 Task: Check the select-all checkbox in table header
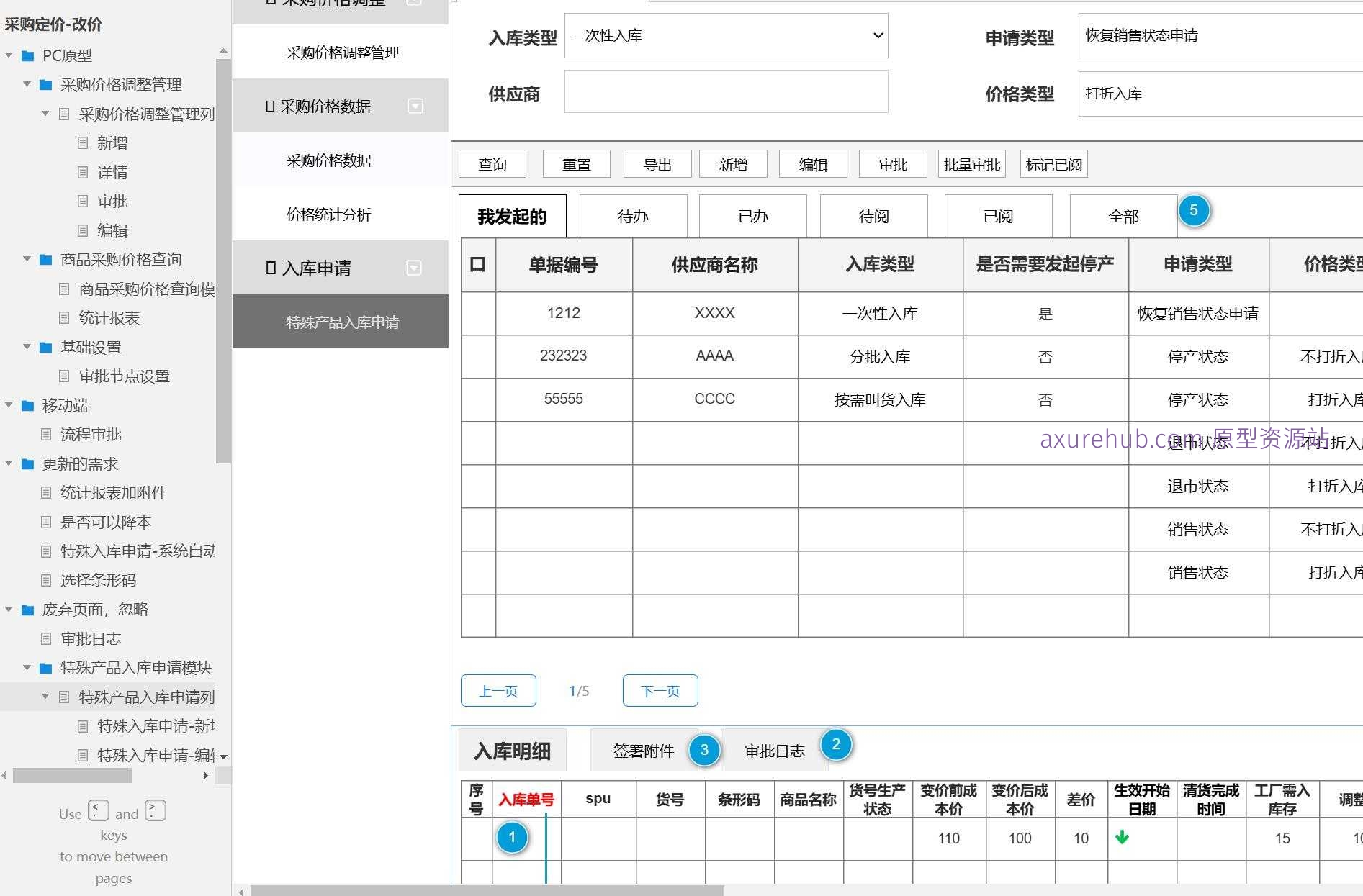coord(478,265)
